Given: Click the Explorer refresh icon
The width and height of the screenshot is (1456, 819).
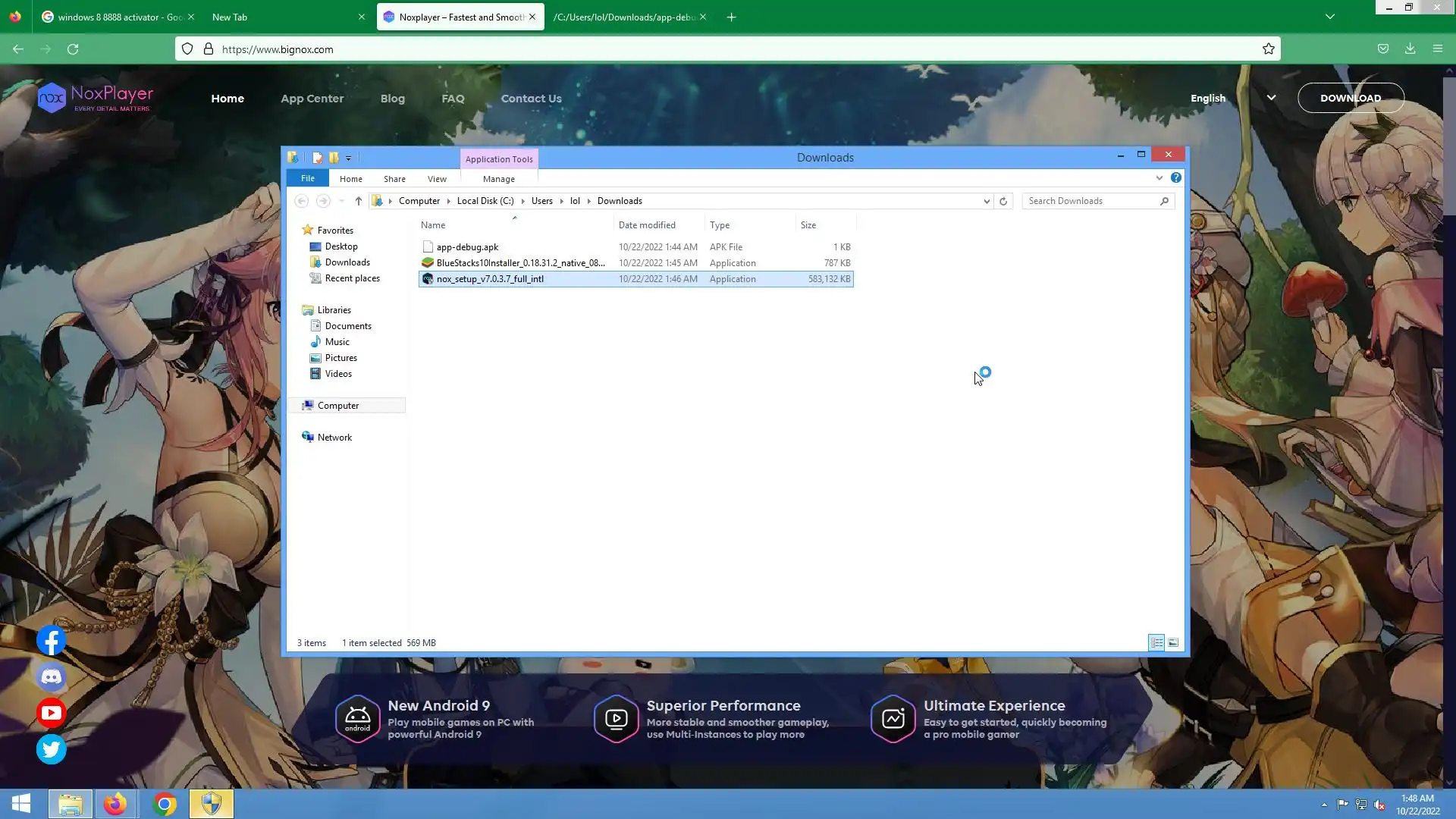Looking at the screenshot, I should tap(1003, 201).
